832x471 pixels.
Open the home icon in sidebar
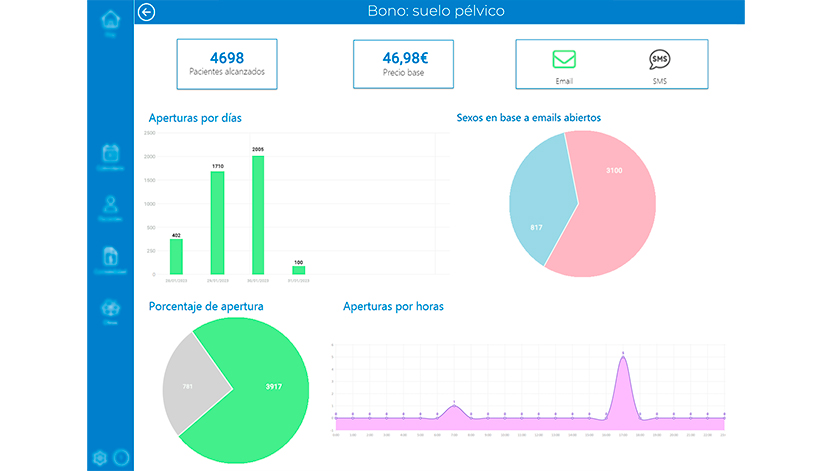pos(110,20)
